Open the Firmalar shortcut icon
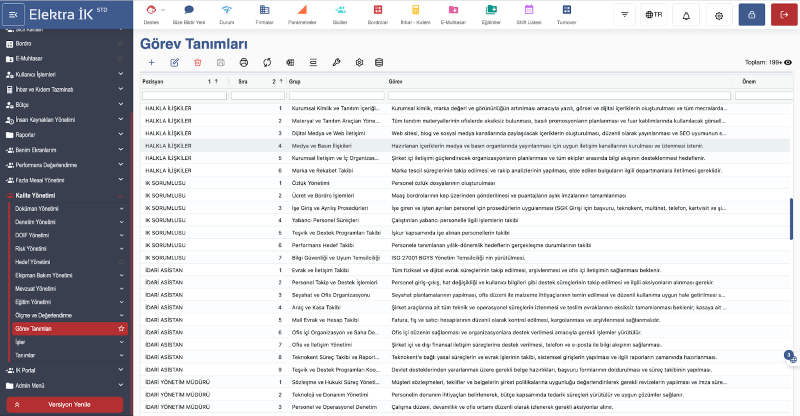800x416 pixels. pos(264,14)
